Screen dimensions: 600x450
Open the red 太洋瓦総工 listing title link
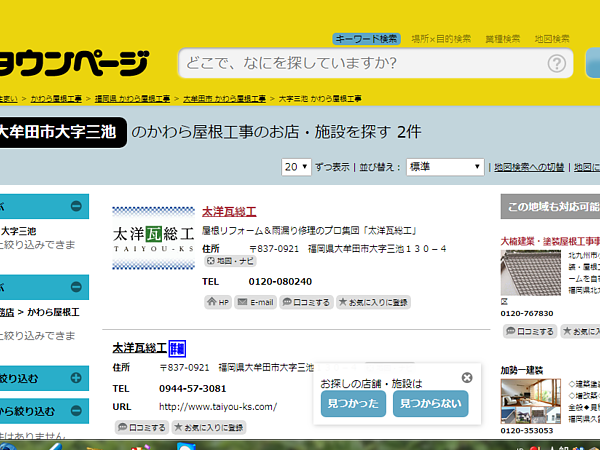coord(229,212)
